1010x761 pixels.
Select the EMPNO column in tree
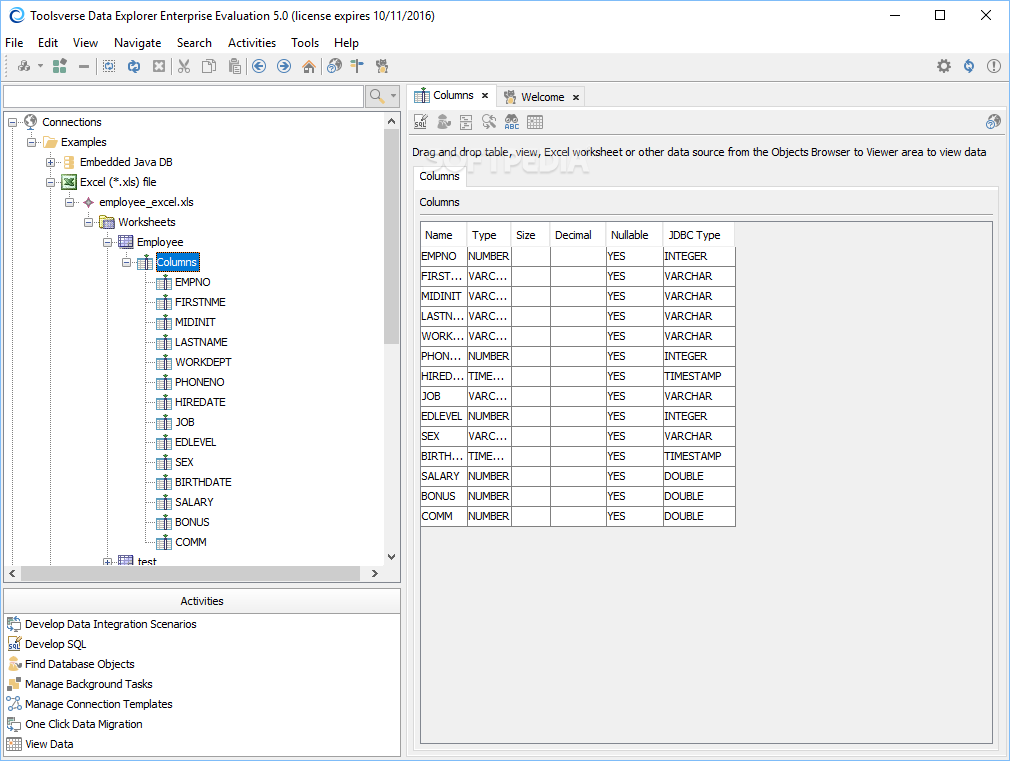click(193, 282)
